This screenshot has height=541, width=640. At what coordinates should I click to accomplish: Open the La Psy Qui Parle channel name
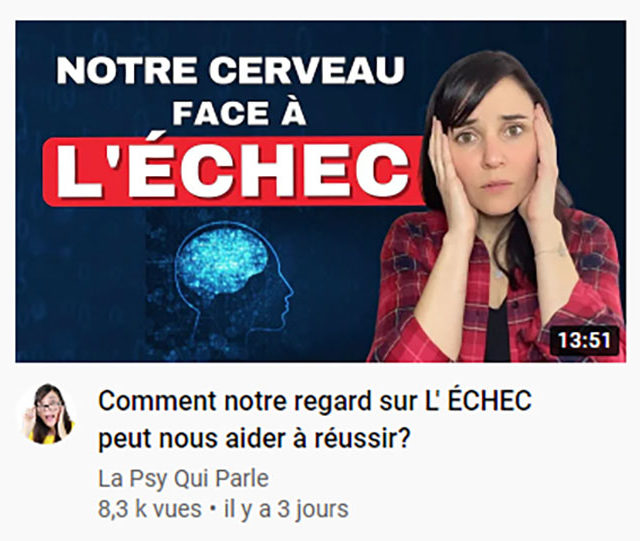pyautogui.click(x=184, y=479)
